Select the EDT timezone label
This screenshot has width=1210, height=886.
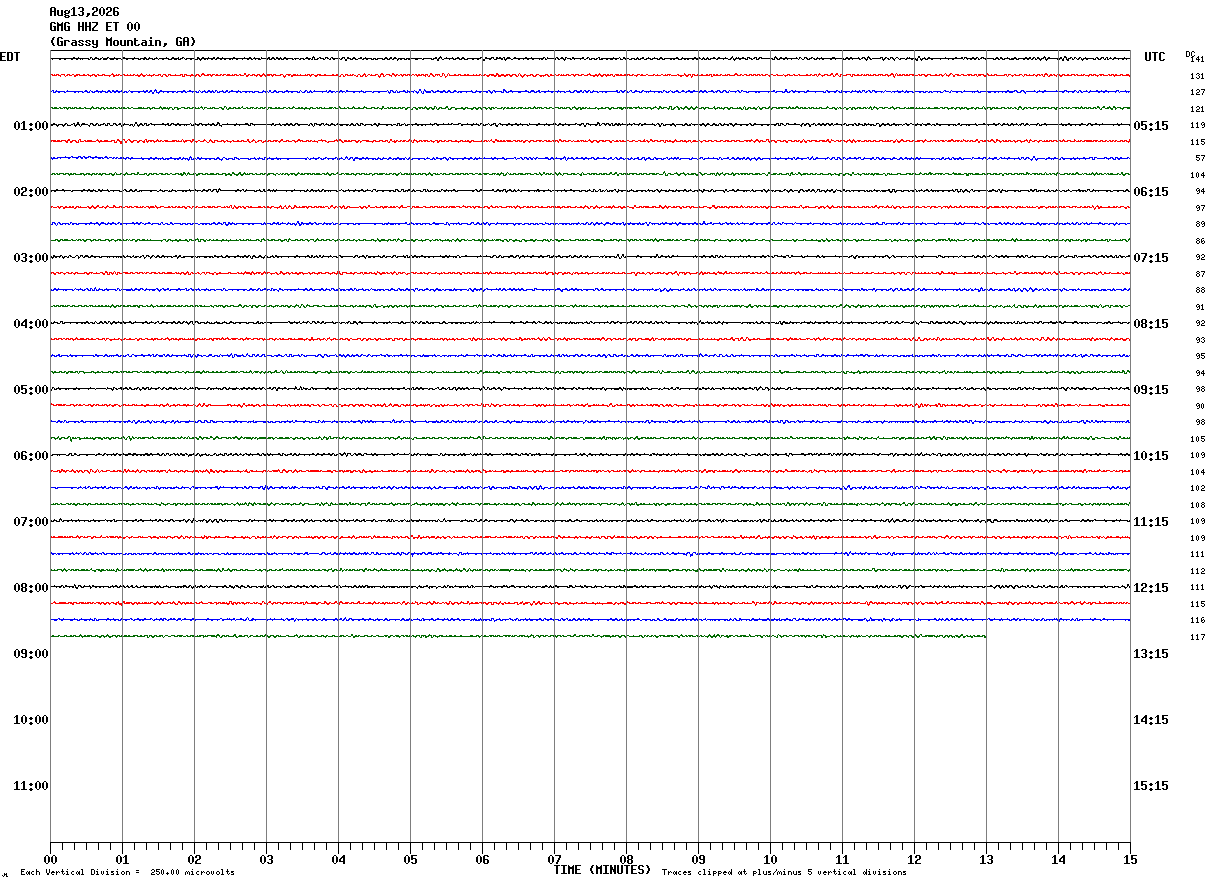tap(10, 57)
